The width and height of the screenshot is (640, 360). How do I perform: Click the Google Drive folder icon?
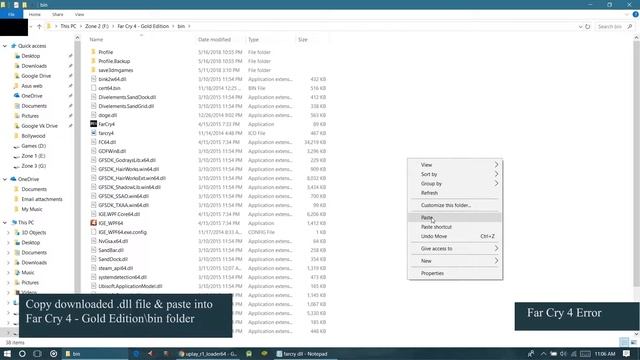point(17,76)
